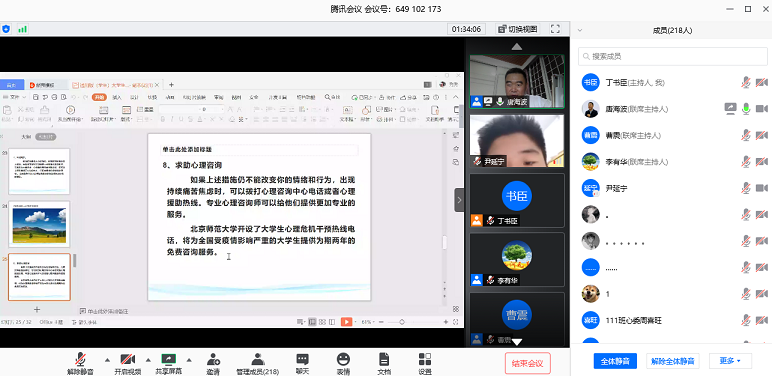Click 丁书臣's blue avatar in member list

(590, 82)
